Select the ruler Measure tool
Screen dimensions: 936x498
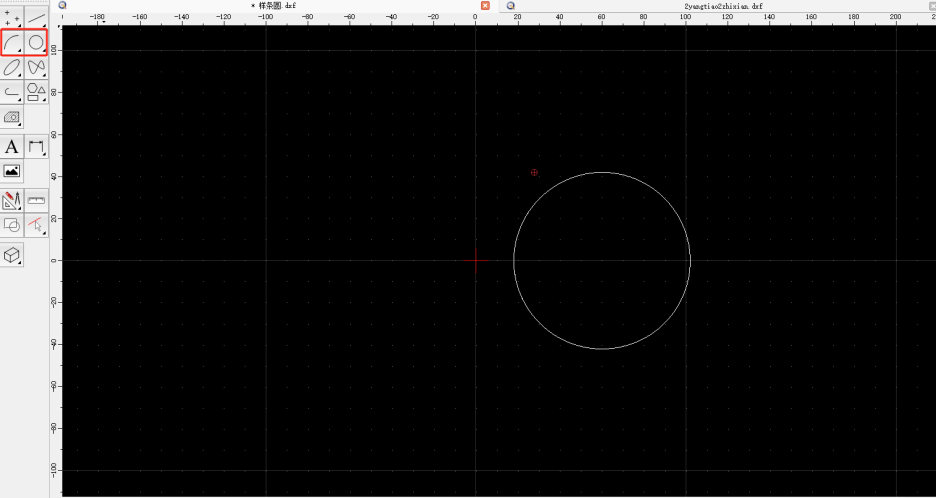37,201
